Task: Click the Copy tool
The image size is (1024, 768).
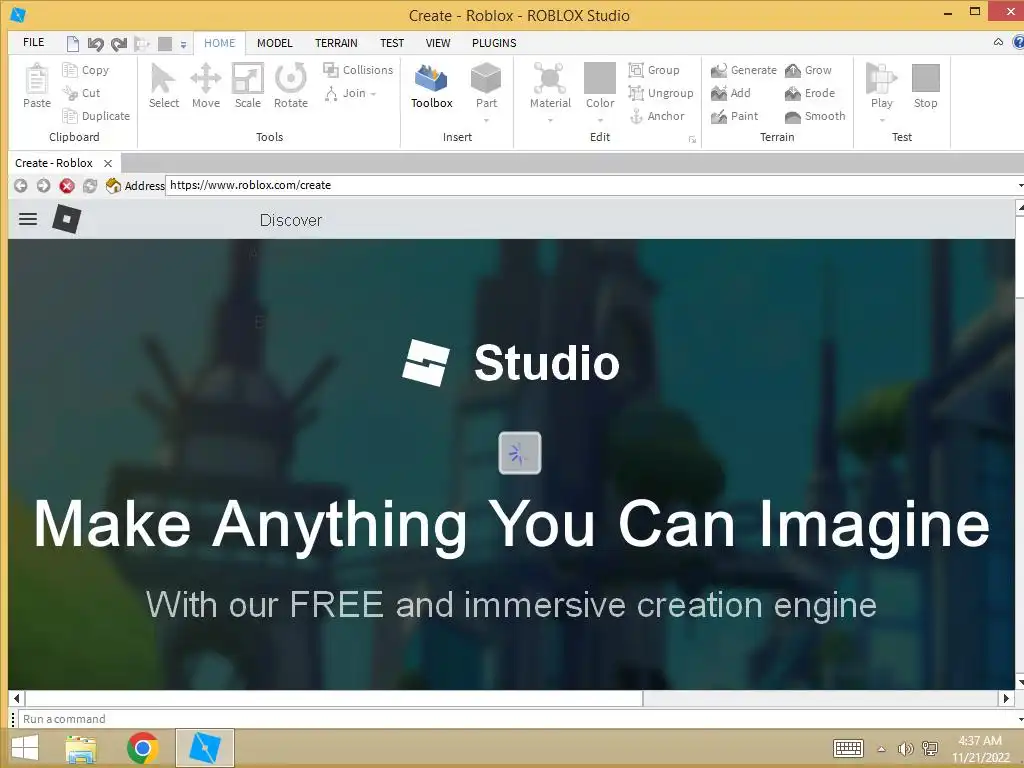Action: pyautogui.click(x=86, y=70)
